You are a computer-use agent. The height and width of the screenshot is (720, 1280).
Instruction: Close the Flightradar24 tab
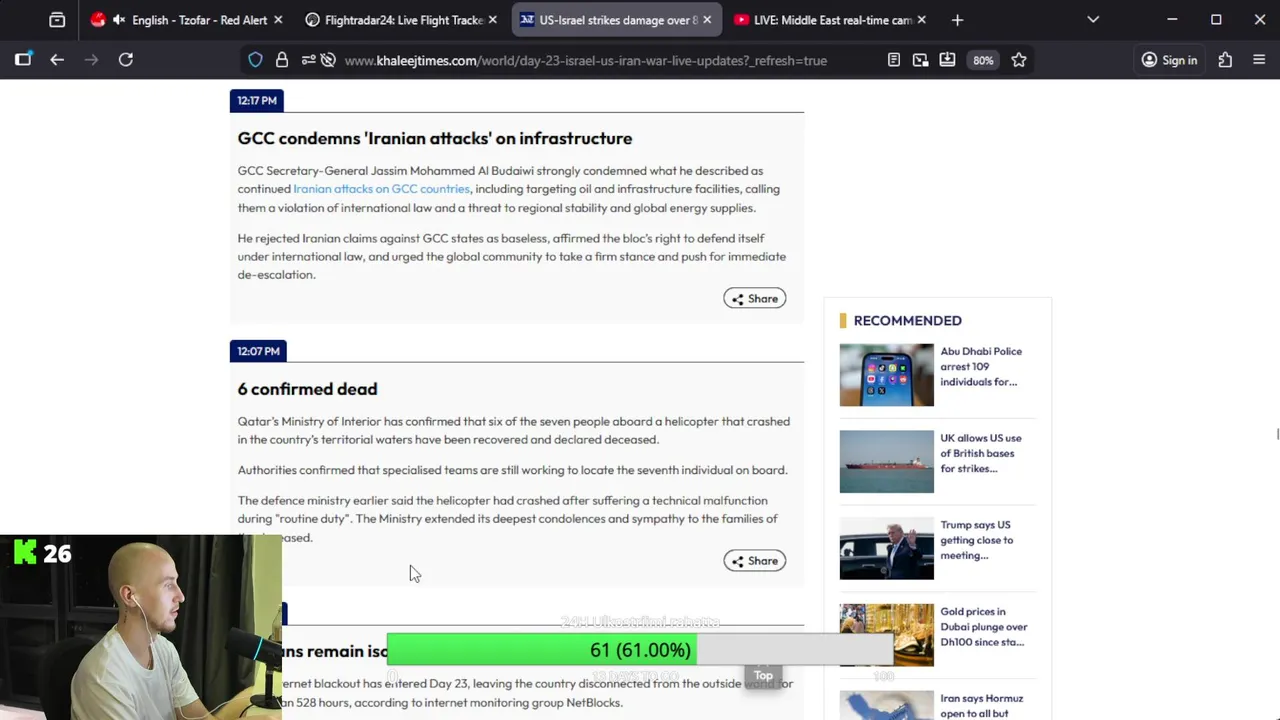[493, 20]
